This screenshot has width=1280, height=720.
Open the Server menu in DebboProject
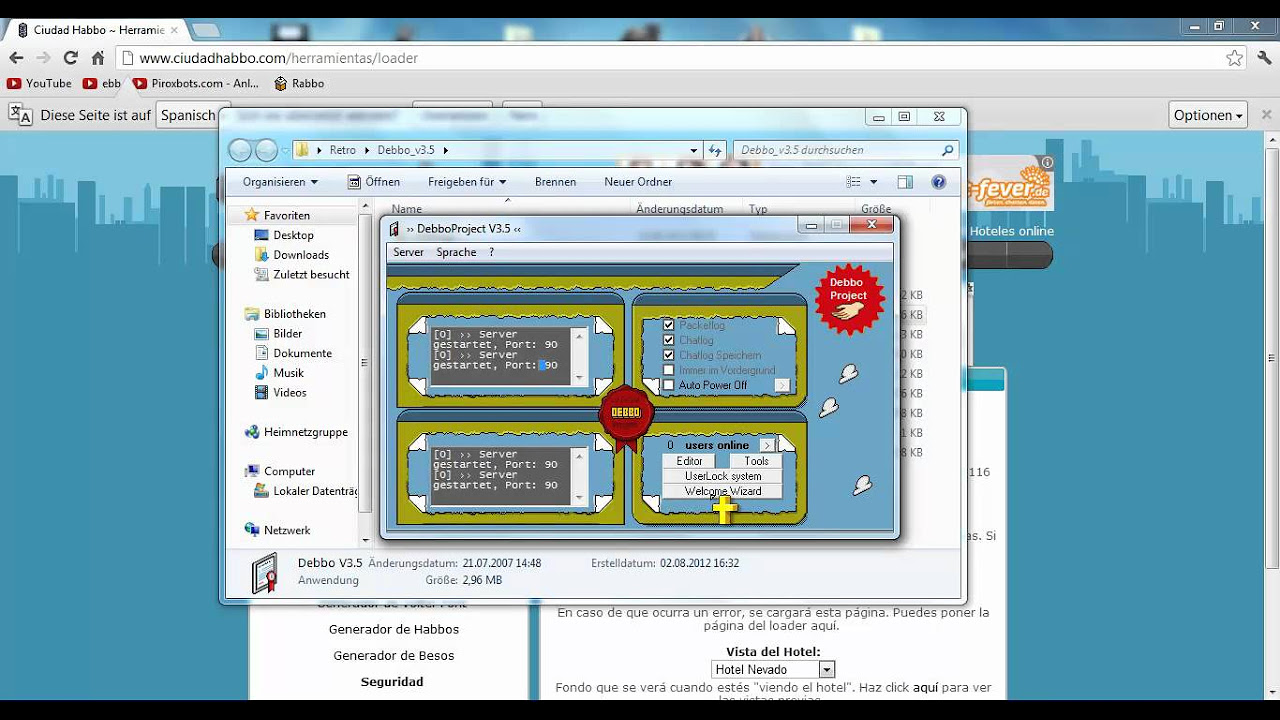[408, 252]
